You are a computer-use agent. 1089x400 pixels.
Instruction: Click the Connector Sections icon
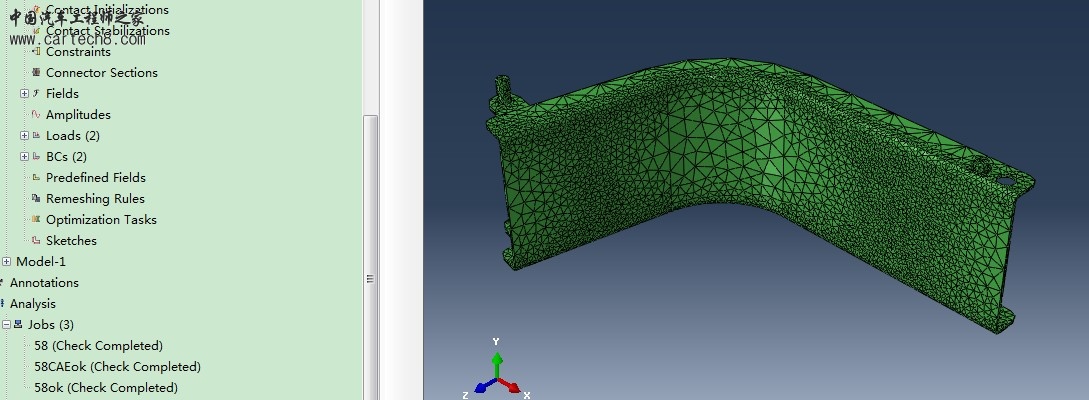(37, 73)
